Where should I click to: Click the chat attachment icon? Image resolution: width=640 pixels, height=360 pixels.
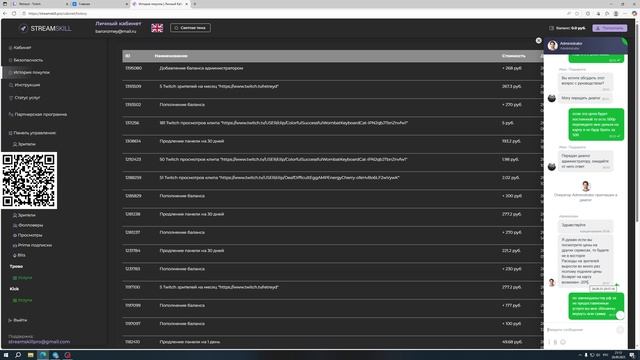point(555,342)
